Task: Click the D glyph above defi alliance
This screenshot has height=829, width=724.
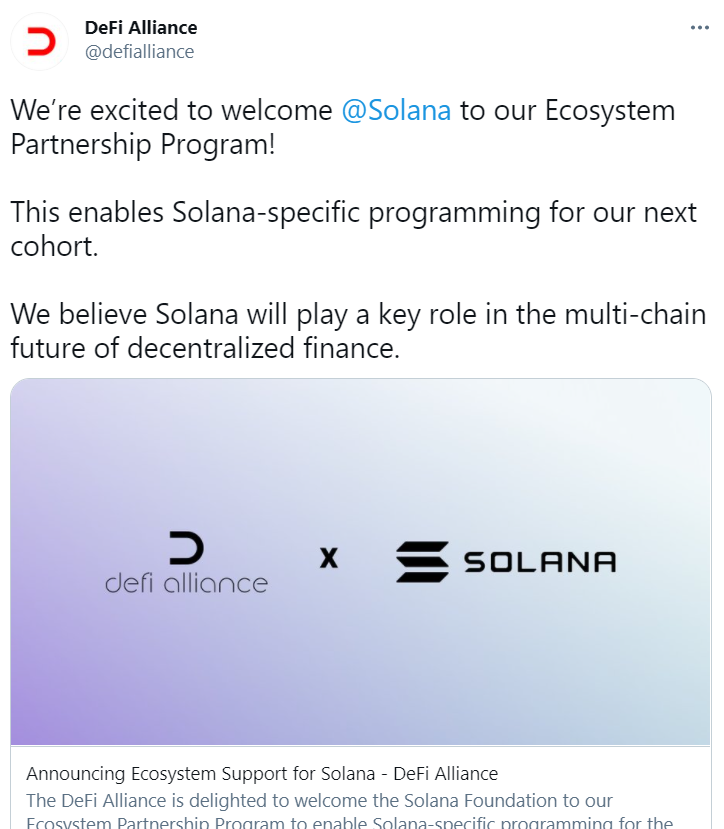Action: (x=186, y=548)
